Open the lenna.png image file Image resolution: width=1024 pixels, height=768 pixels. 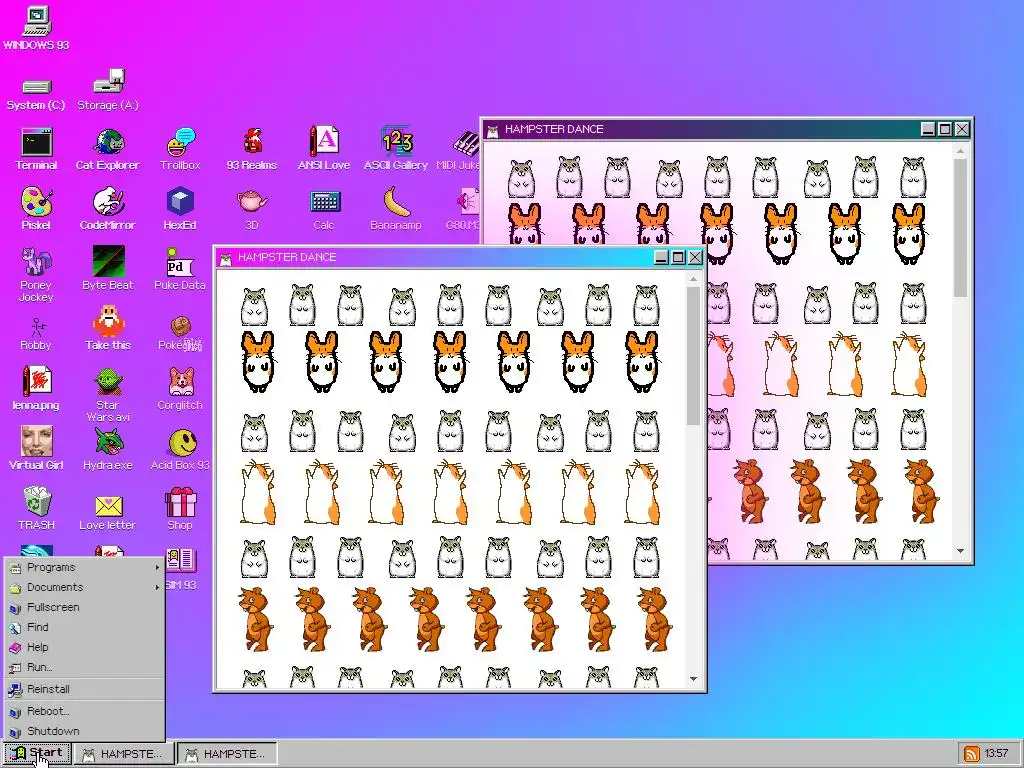point(36,388)
